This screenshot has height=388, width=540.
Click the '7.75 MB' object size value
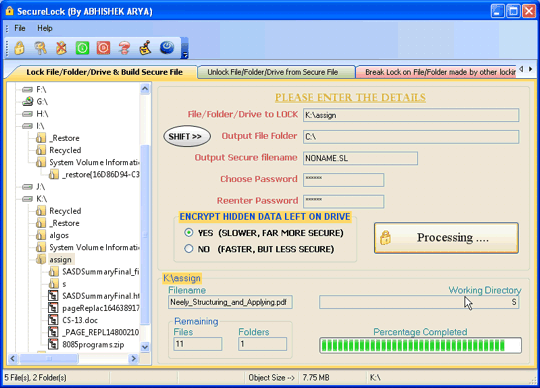316,378
